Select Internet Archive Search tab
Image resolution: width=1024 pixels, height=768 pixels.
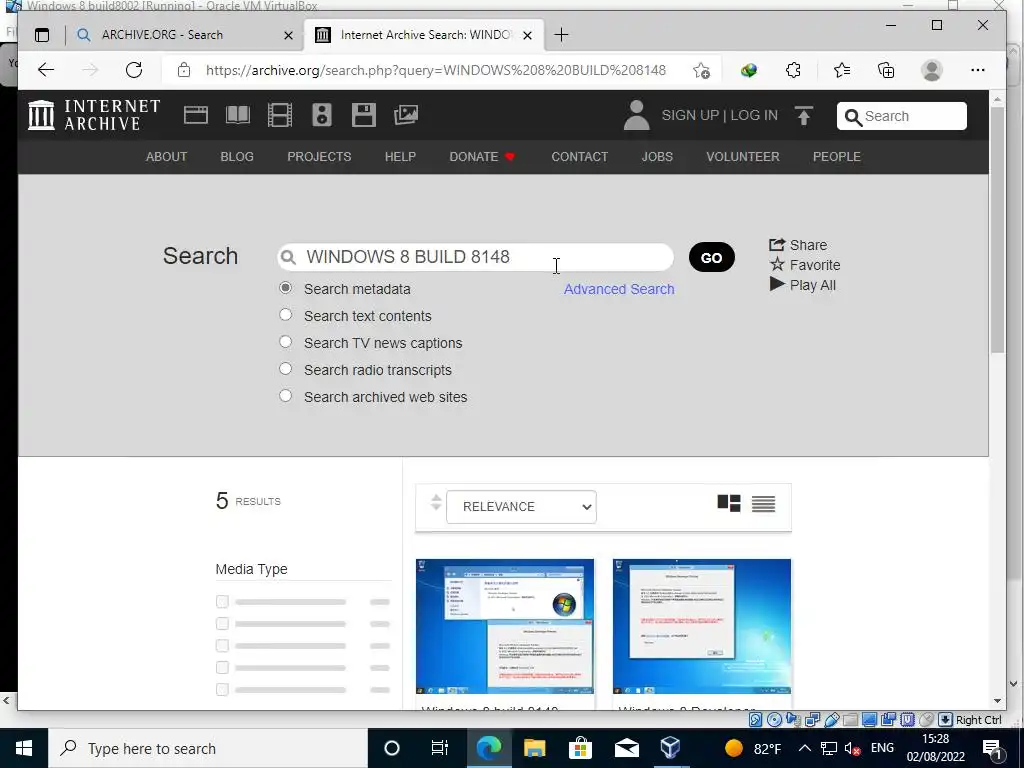tap(424, 35)
